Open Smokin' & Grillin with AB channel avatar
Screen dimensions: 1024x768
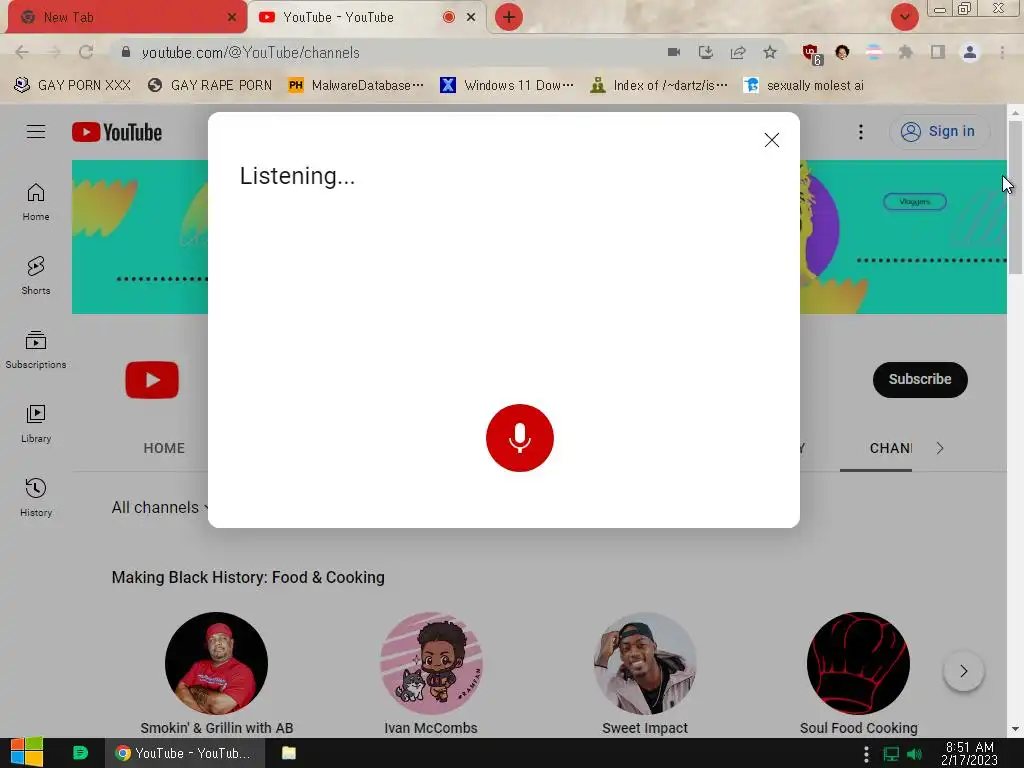pyautogui.click(x=216, y=663)
